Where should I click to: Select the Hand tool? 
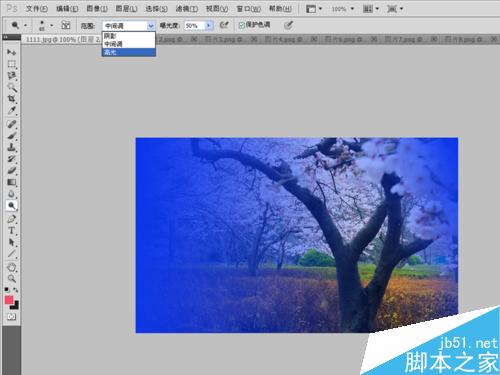pyautogui.click(x=11, y=267)
